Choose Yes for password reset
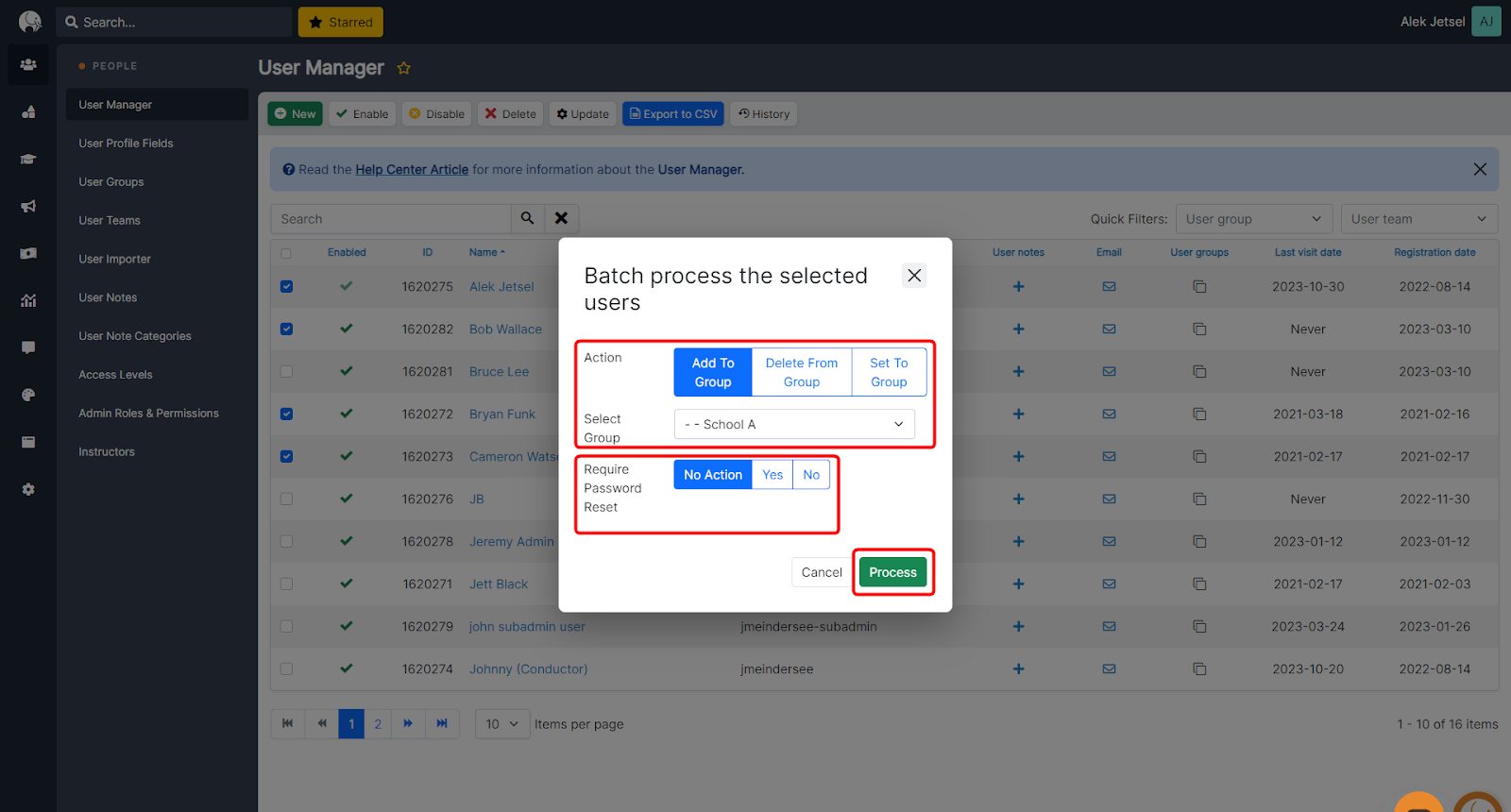The image size is (1511, 812). 772,475
